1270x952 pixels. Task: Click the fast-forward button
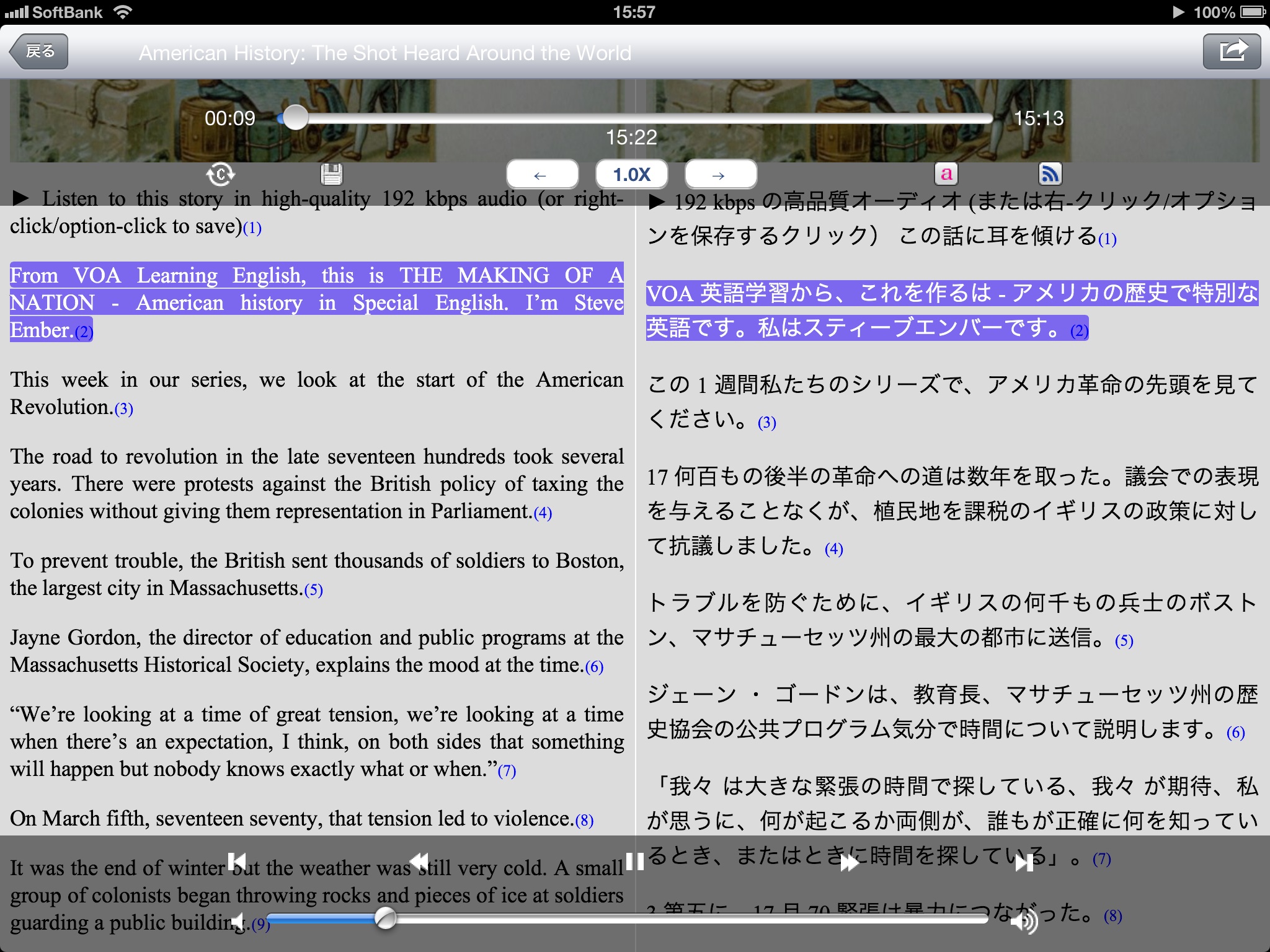pyautogui.click(x=849, y=863)
